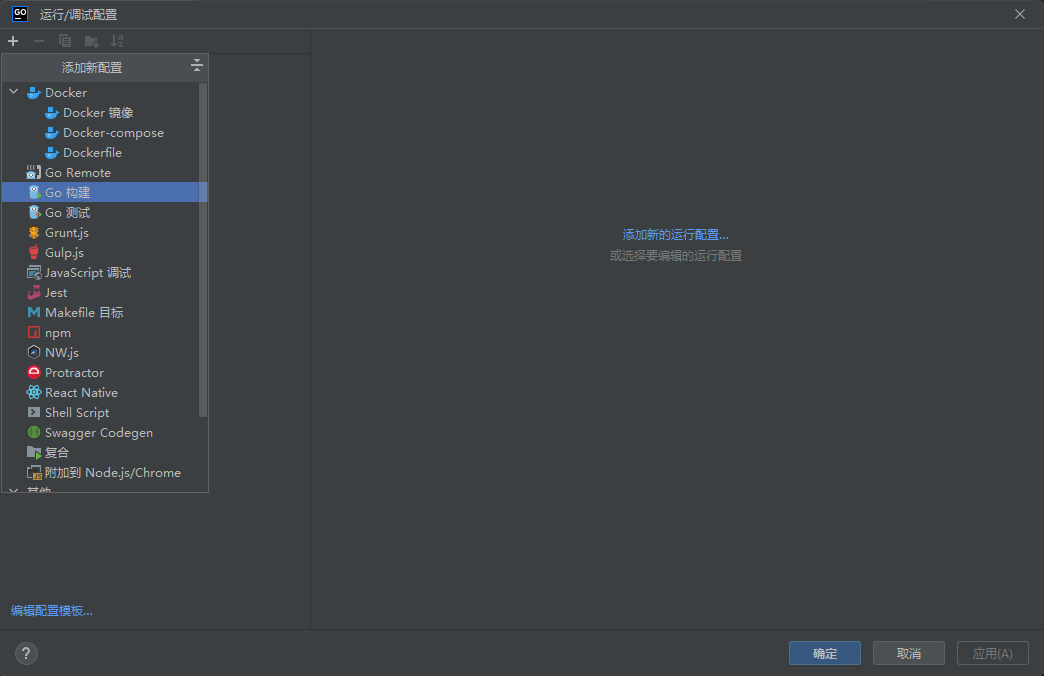Screen dimensions: 1044x676
Task: Click the move into new folder icon
Action: coord(91,41)
